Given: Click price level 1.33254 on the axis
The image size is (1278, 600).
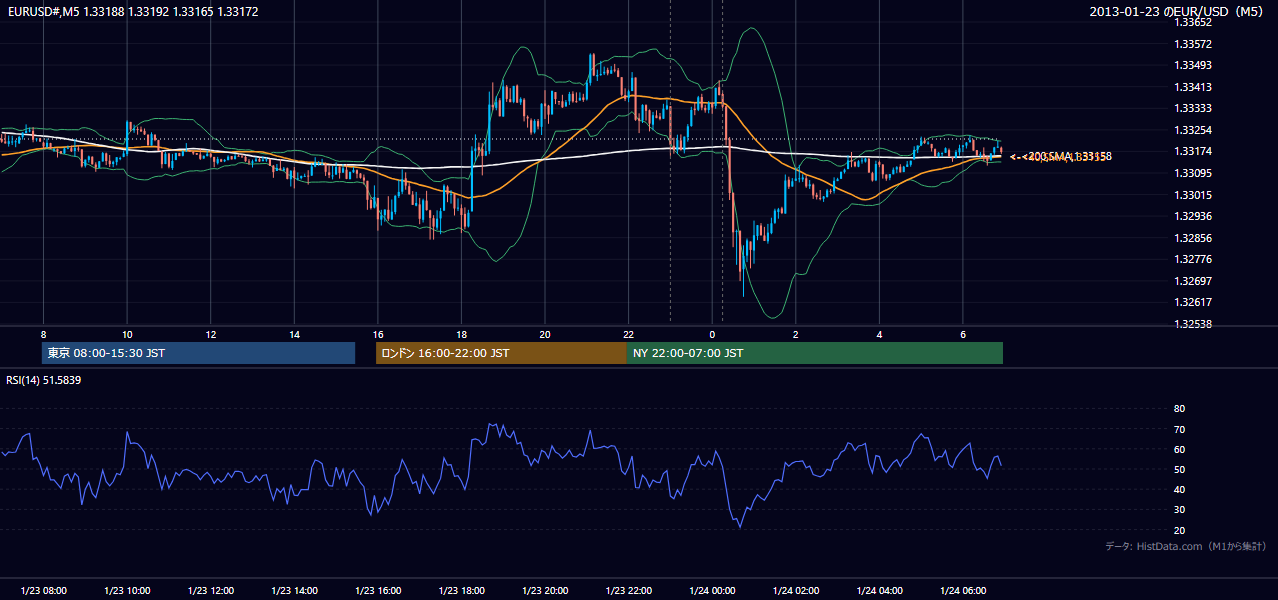Looking at the screenshot, I should tap(1192, 130).
